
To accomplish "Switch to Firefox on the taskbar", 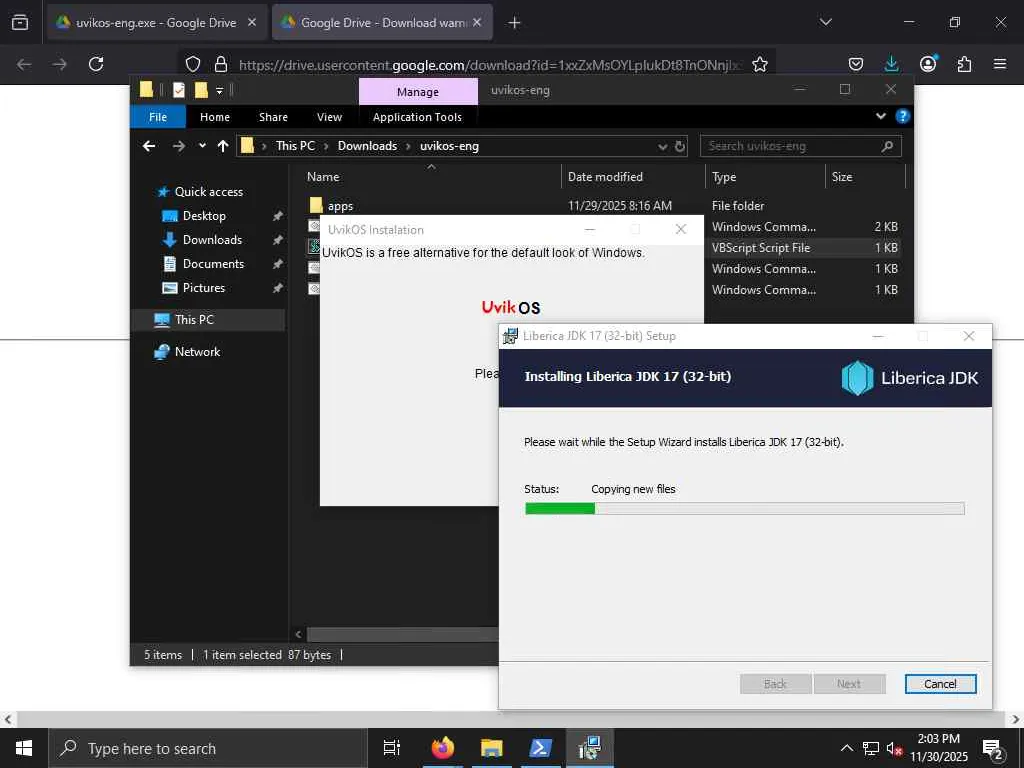I will 443,748.
